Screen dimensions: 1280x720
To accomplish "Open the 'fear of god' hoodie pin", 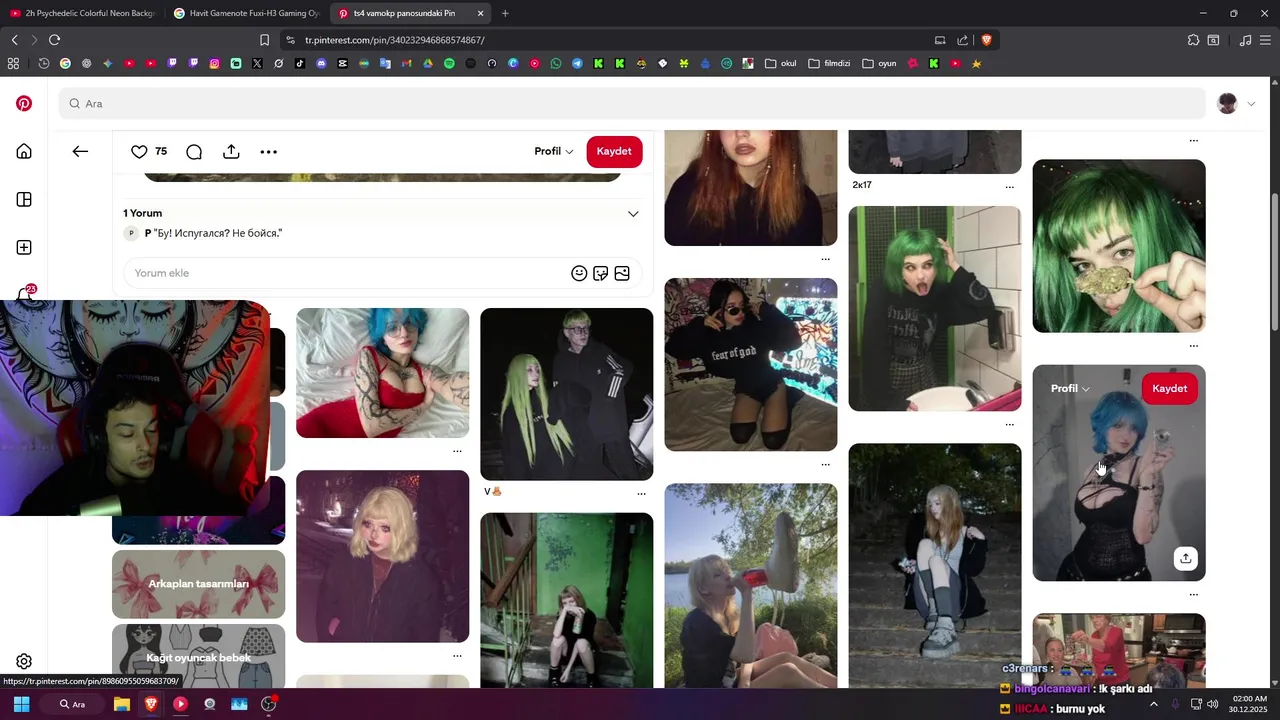I will (x=750, y=364).
